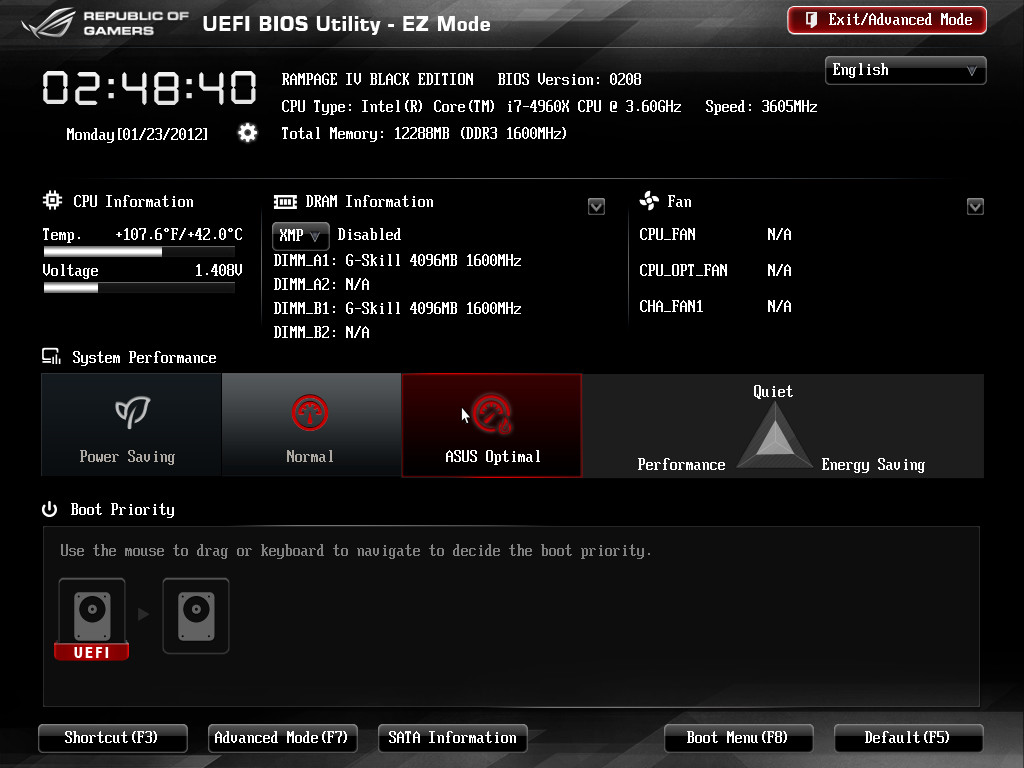The image size is (1024, 768).
Task: Open SATA Information
Action: [453, 738]
